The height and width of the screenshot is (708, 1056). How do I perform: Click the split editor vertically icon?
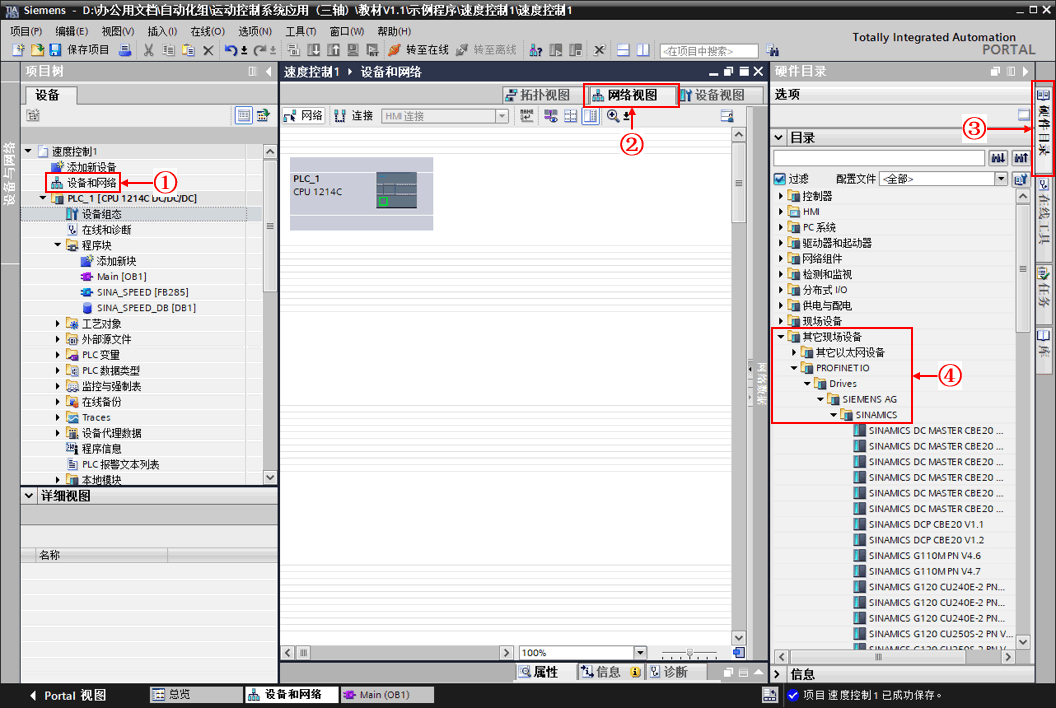[643, 50]
